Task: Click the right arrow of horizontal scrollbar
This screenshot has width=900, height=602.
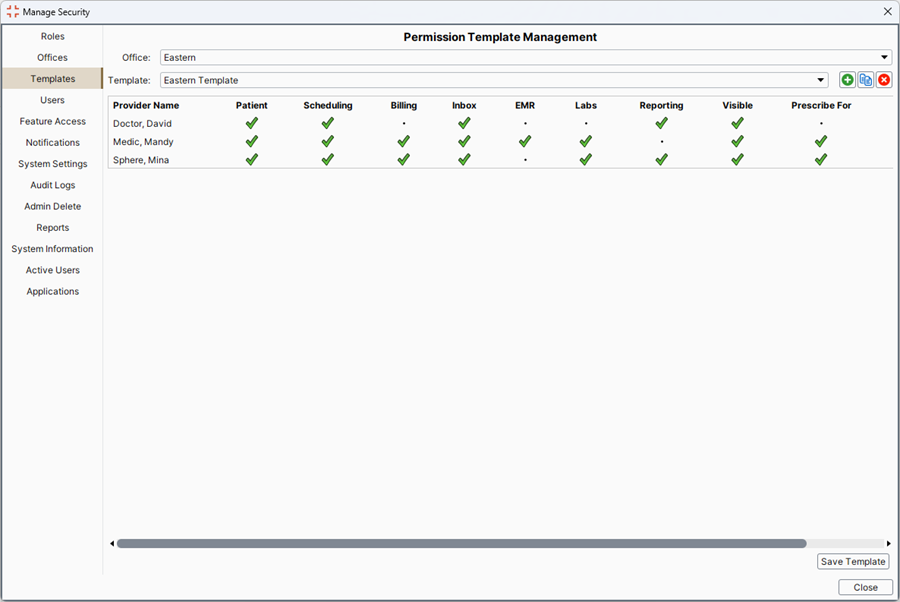Action: click(889, 544)
